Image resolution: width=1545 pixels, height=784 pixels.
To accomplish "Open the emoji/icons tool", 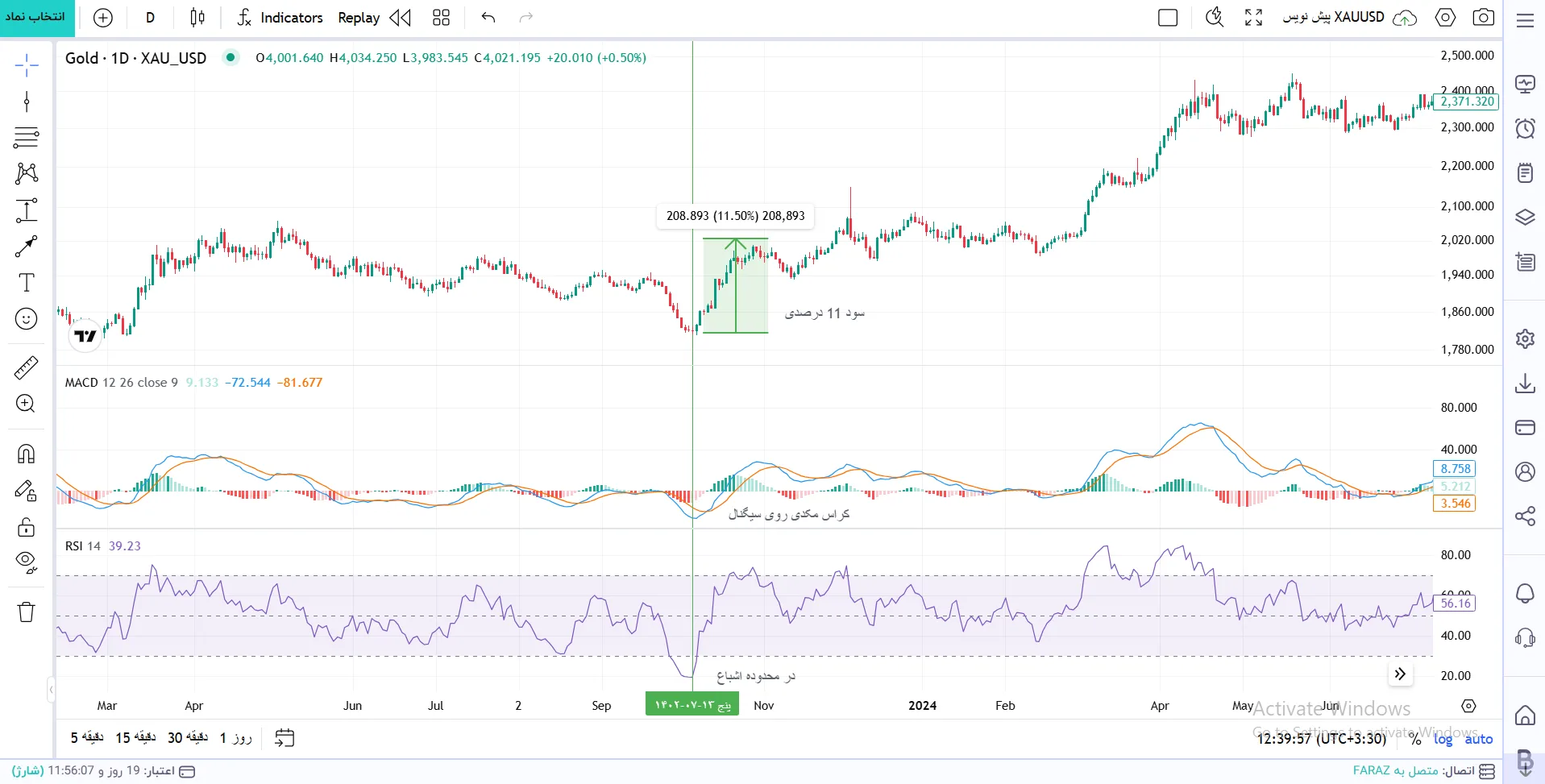I will coord(27,319).
